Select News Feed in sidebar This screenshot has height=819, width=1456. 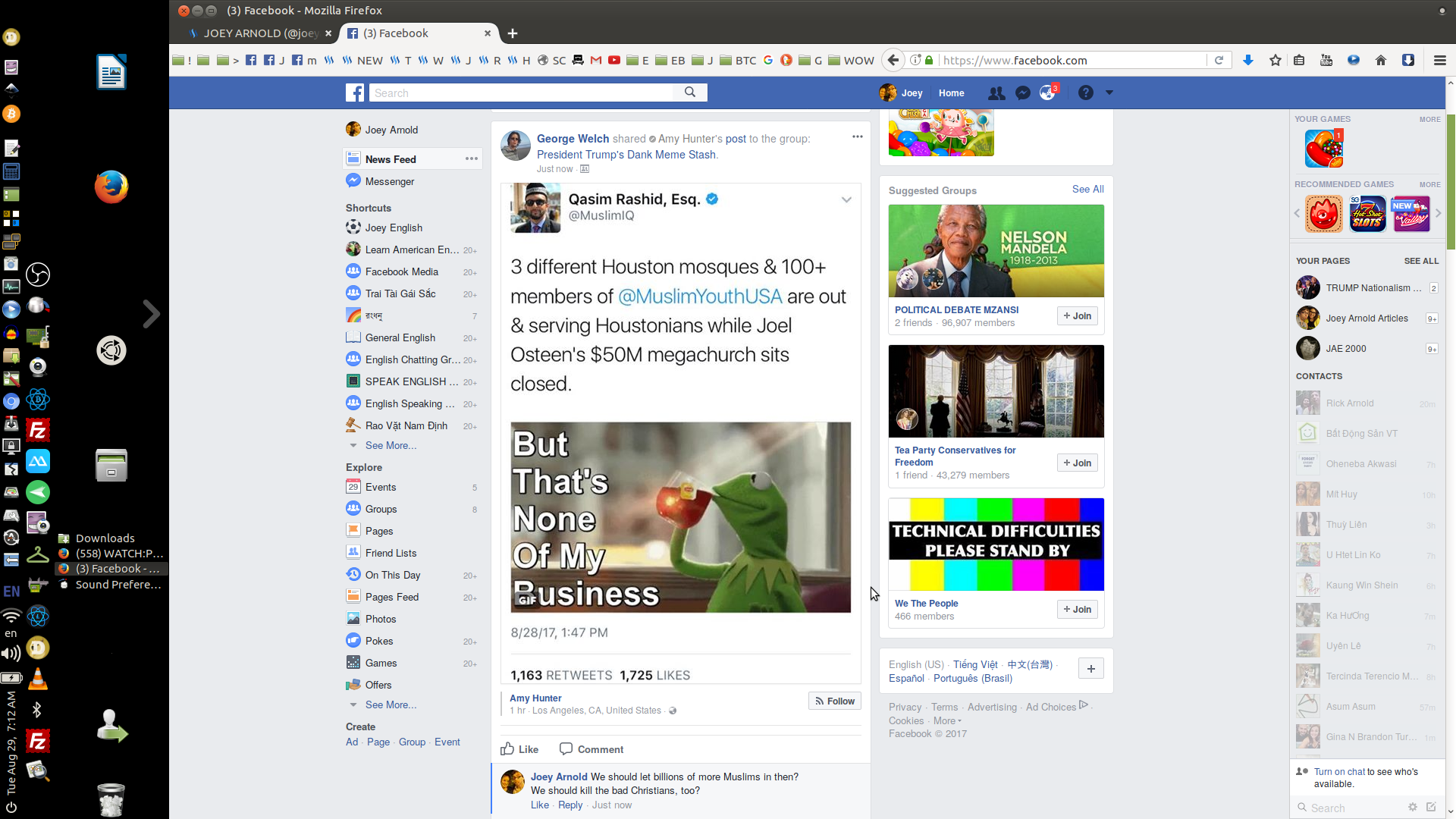391,159
